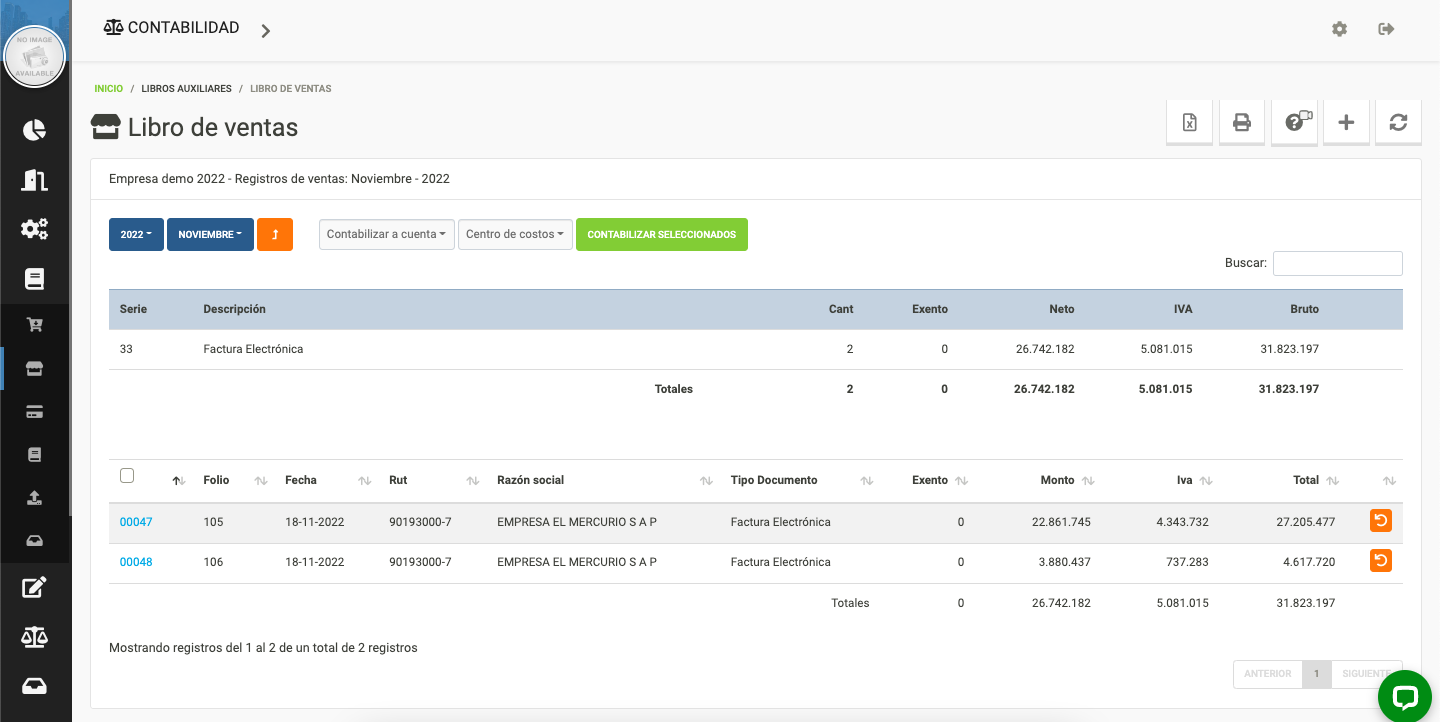Click folio number 106
1440x722 pixels.
click(x=213, y=562)
